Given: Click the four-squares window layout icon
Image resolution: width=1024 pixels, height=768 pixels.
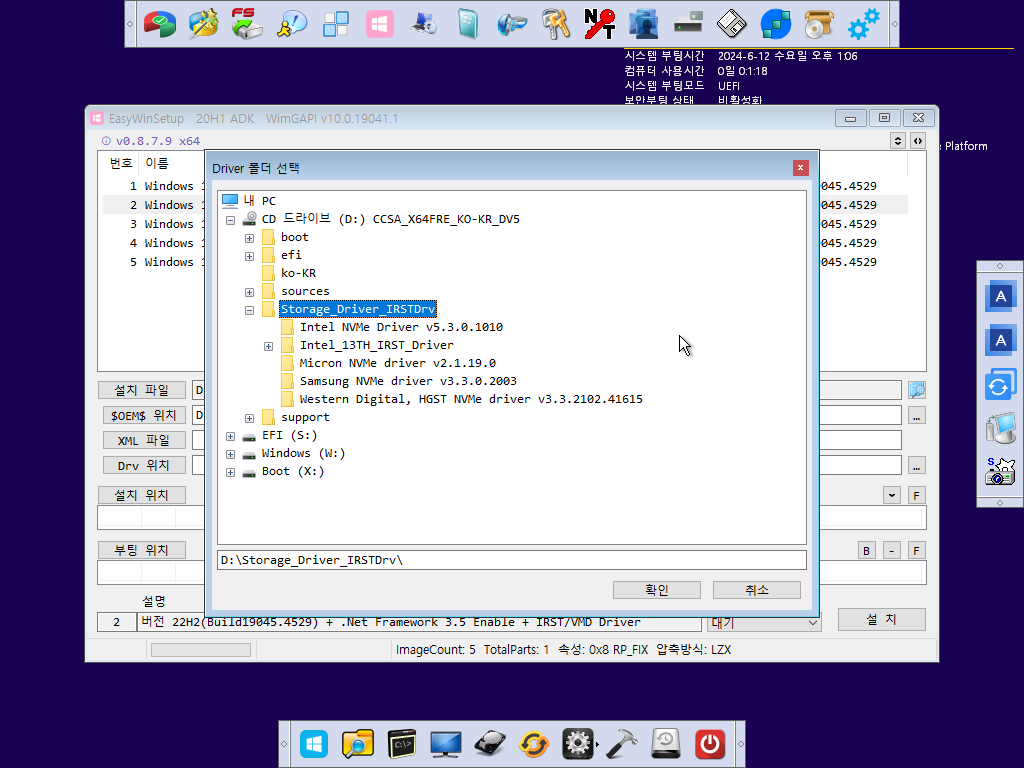Looking at the screenshot, I should click(336, 24).
